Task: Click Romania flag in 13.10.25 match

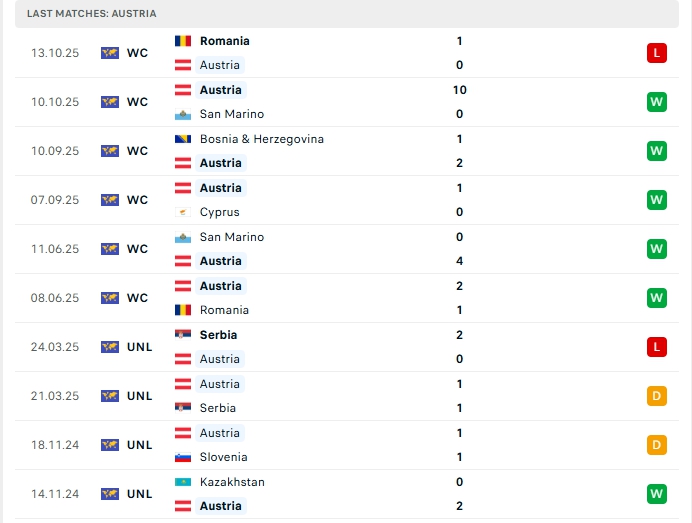Action: [x=183, y=41]
